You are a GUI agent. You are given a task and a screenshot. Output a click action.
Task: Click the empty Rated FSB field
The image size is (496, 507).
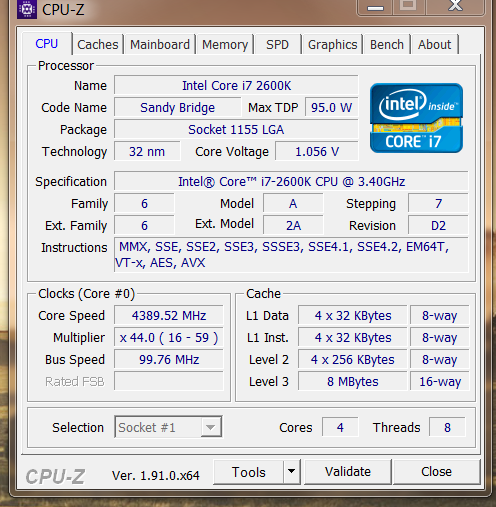169,381
